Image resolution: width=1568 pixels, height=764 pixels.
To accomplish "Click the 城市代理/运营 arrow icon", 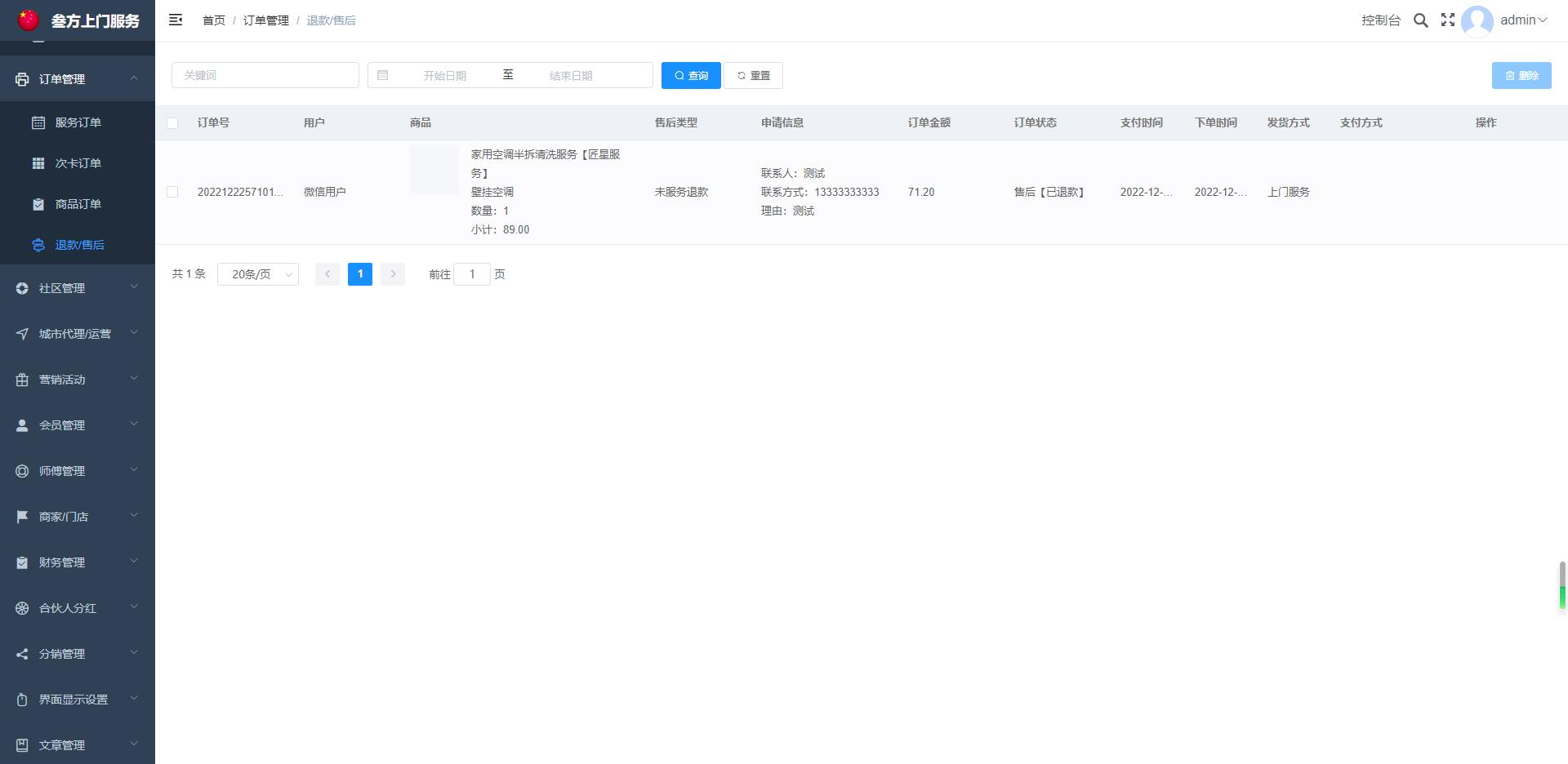I will point(22,334).
